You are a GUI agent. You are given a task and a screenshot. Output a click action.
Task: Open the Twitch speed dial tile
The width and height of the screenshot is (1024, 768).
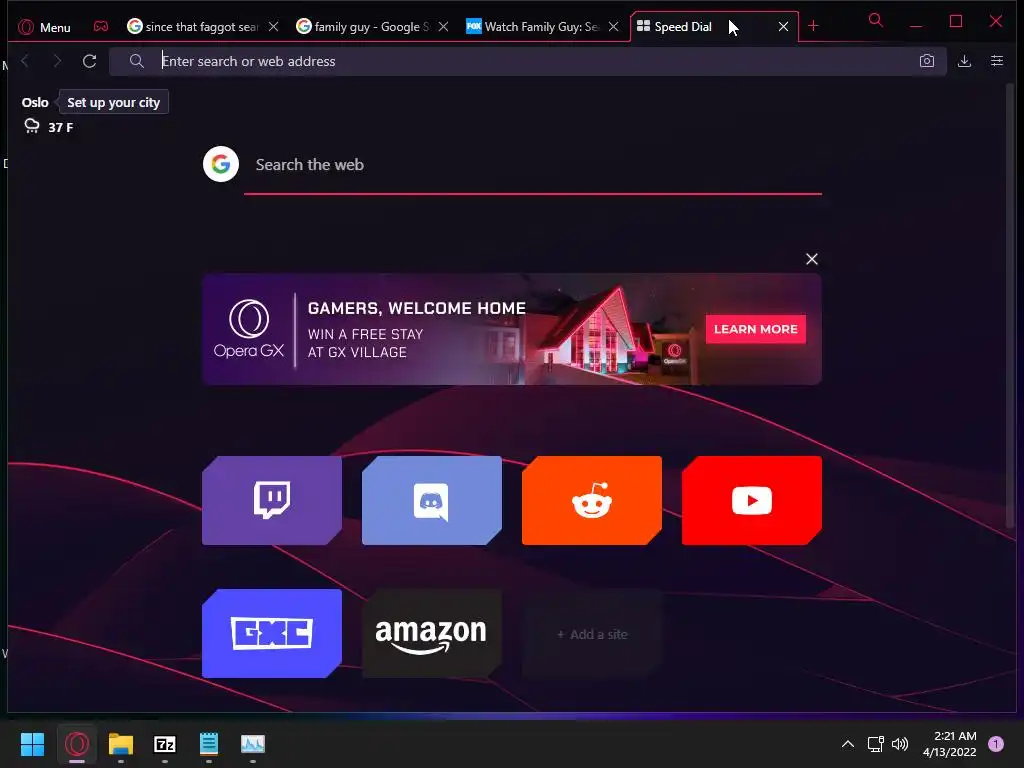pos(272,500)
